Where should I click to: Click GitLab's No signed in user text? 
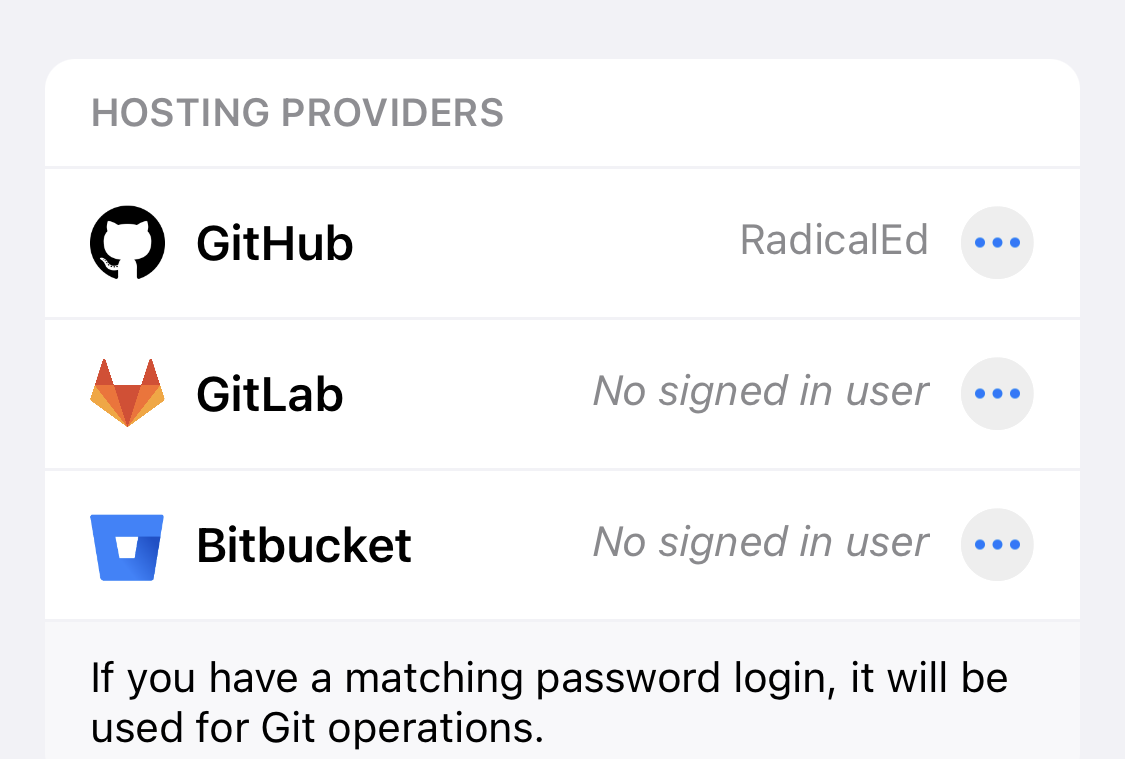point(761,391)
